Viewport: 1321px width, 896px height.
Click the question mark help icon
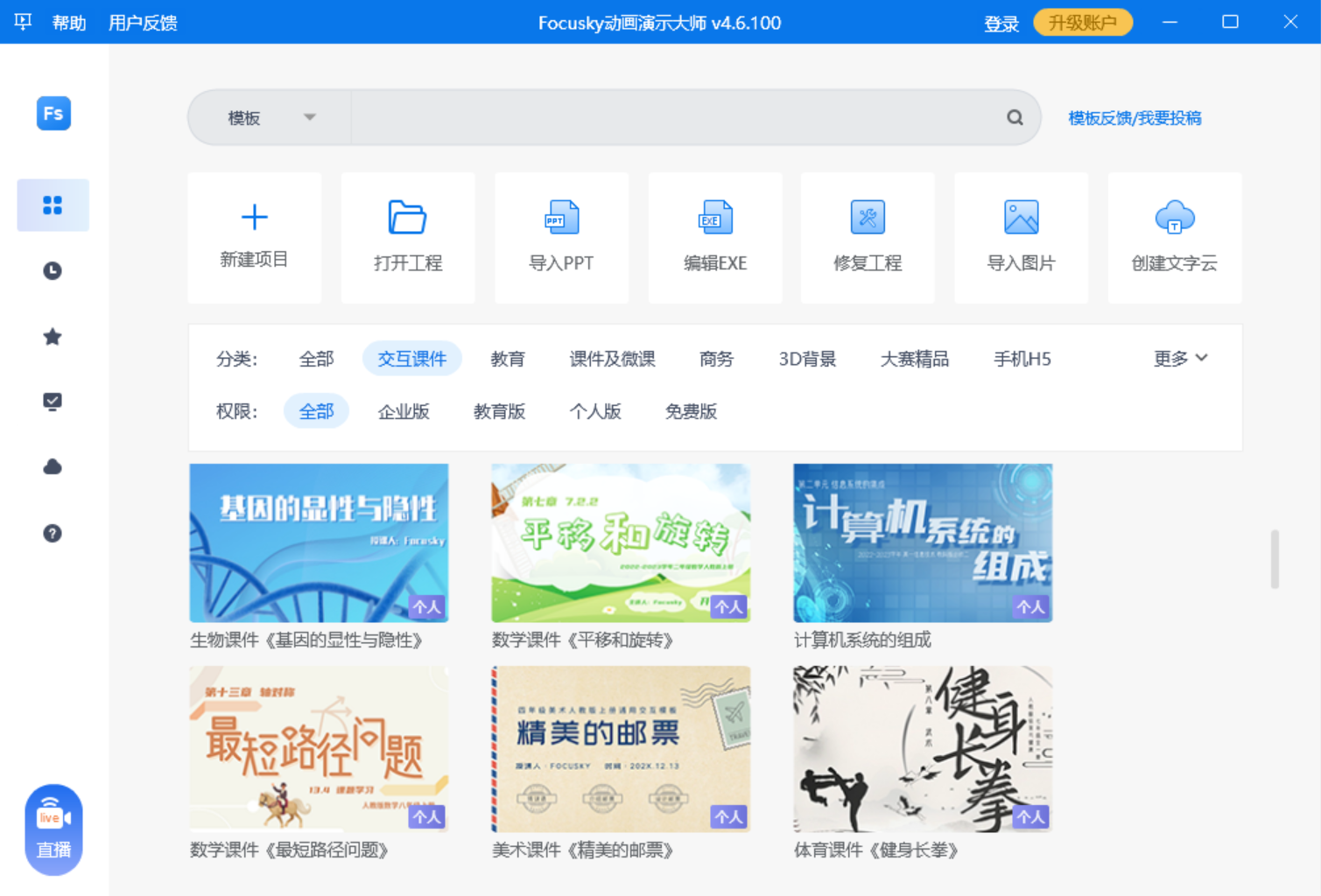(x=53, y=533)
